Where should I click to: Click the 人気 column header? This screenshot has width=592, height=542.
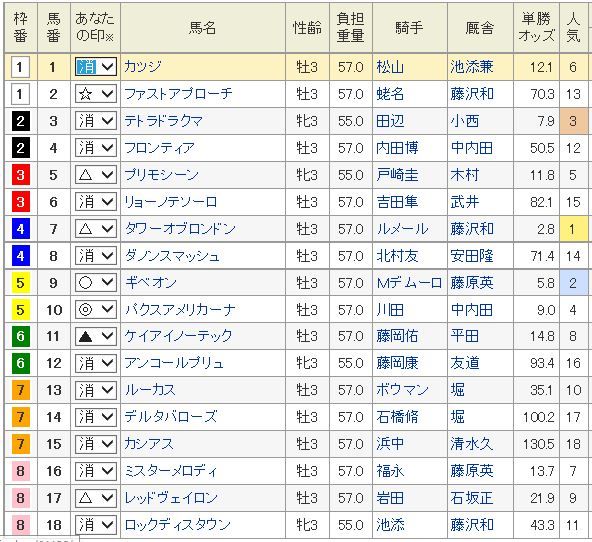click(573, 27)
